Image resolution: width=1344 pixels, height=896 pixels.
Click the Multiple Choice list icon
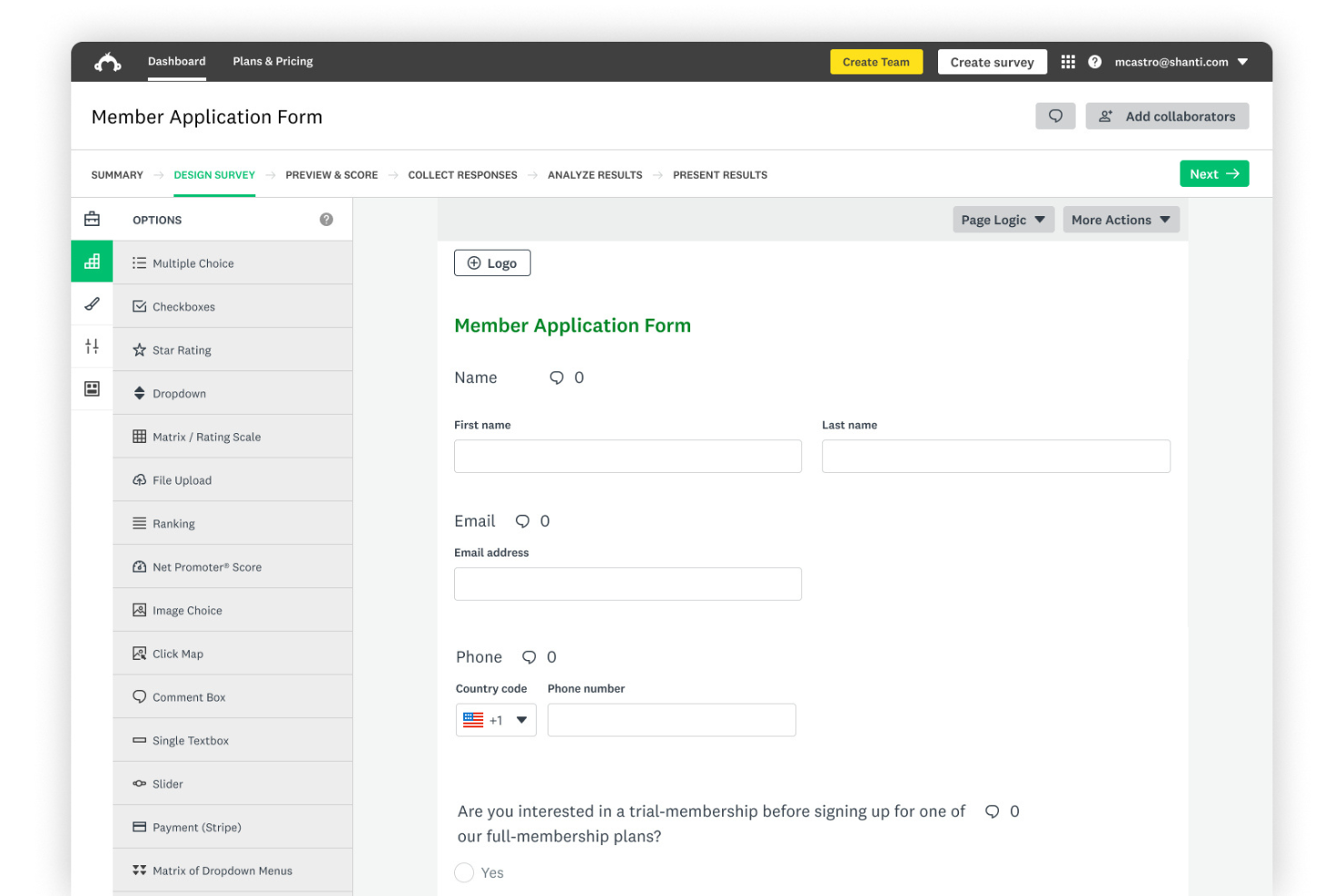pyautogui.click(x=139, y=263)
